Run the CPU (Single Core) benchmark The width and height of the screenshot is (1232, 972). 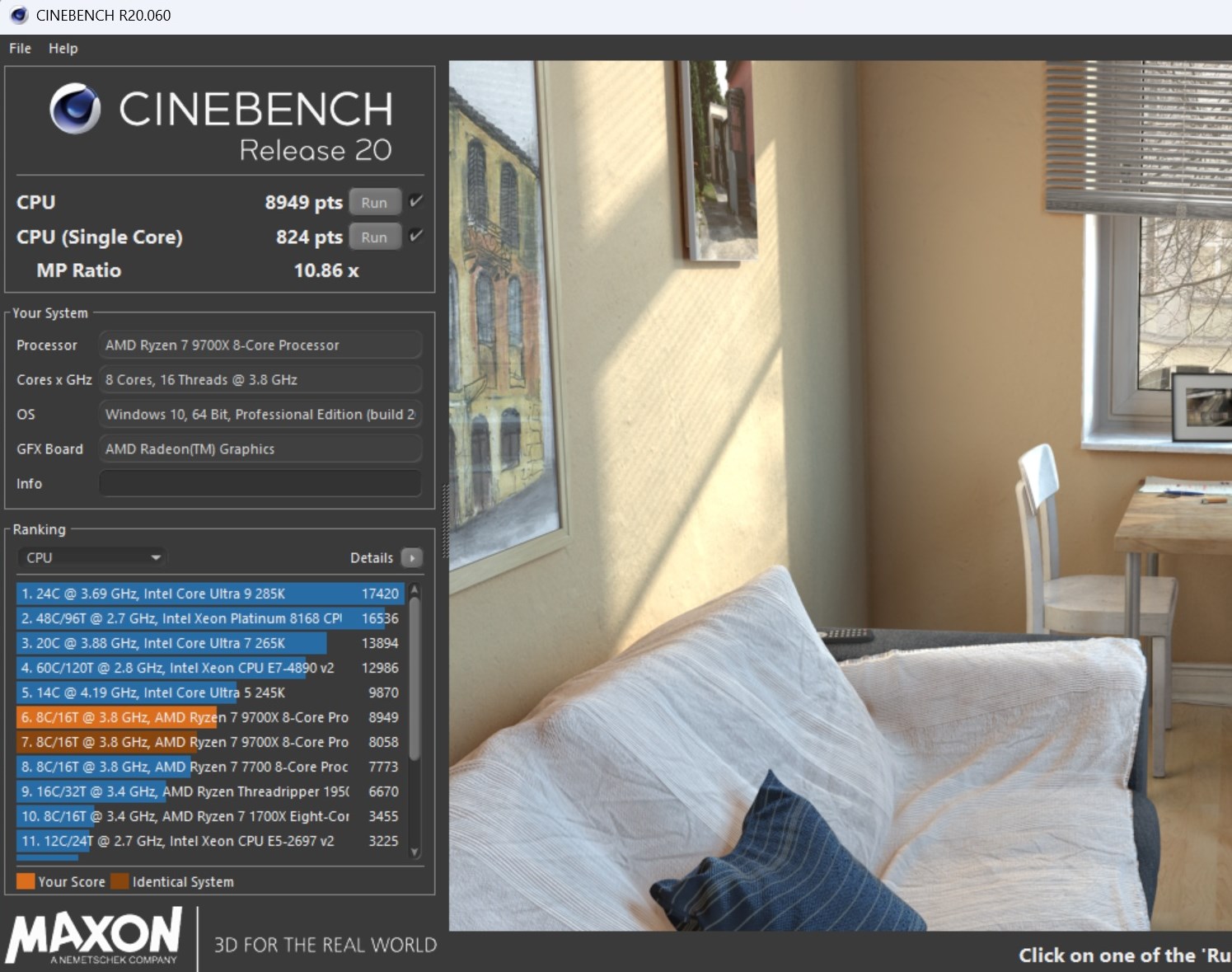(374, 237)
